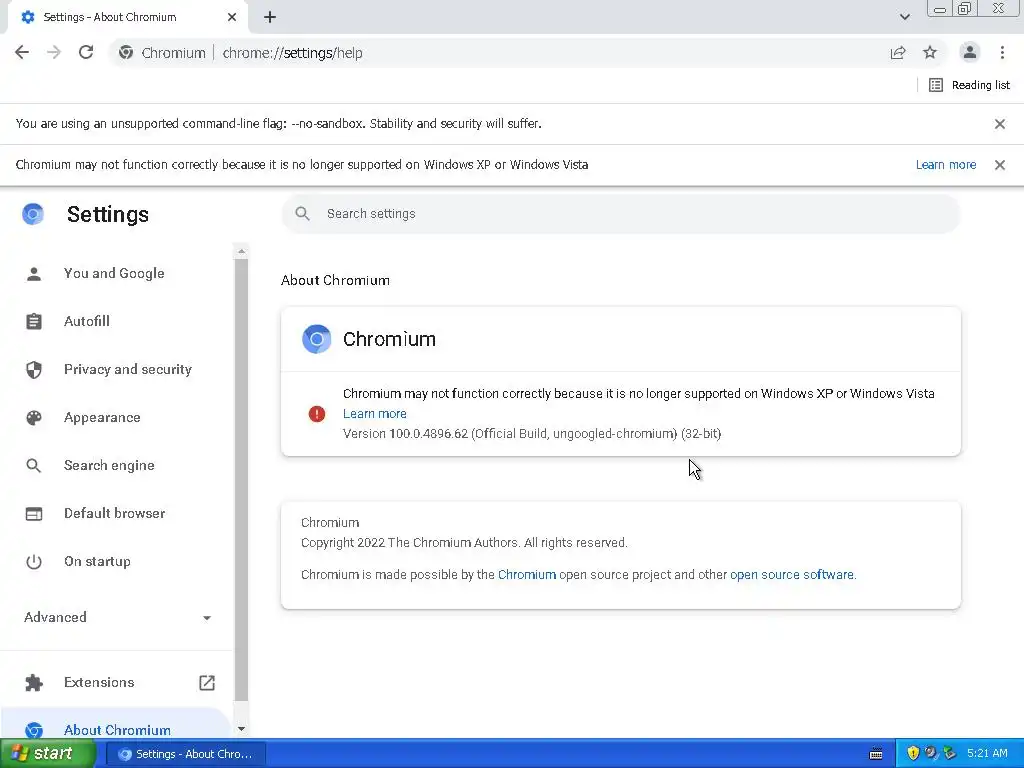Click the magnifier icon beside Search engine

click(33, 466)
